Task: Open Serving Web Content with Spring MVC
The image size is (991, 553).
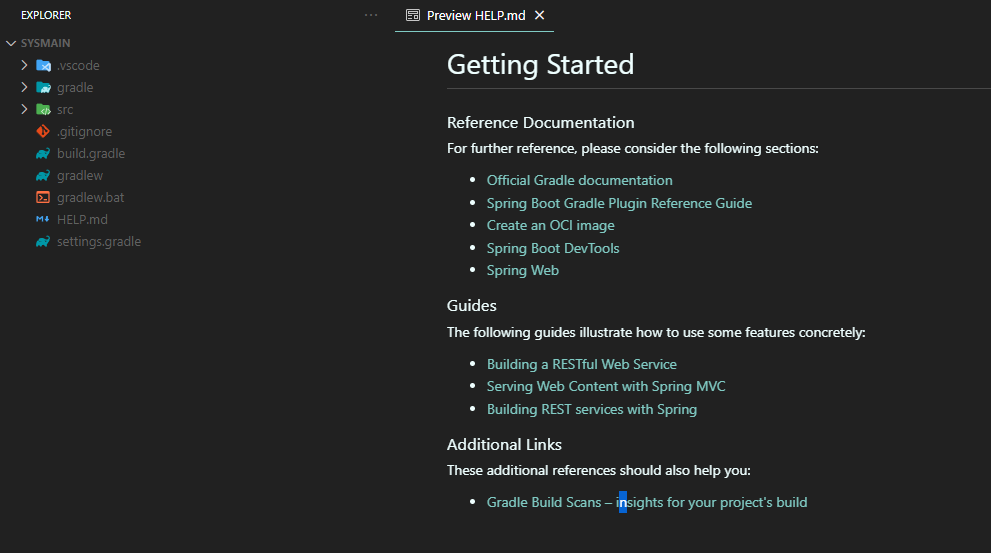Action: pos(606,386)
